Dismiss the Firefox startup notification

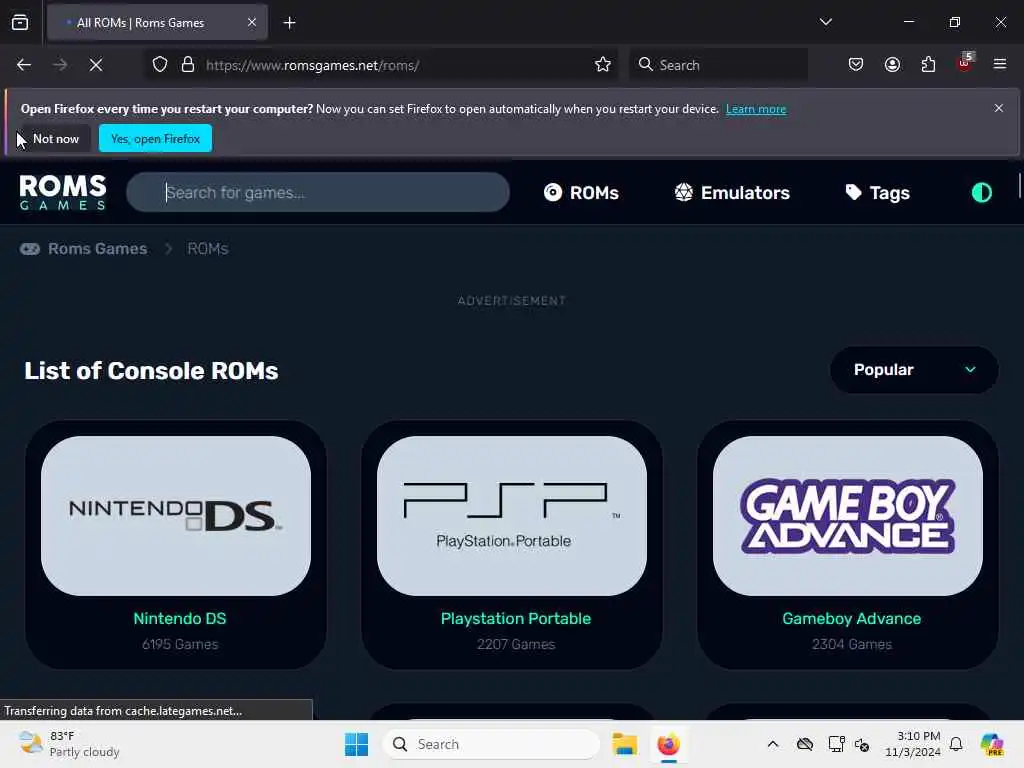999,108
